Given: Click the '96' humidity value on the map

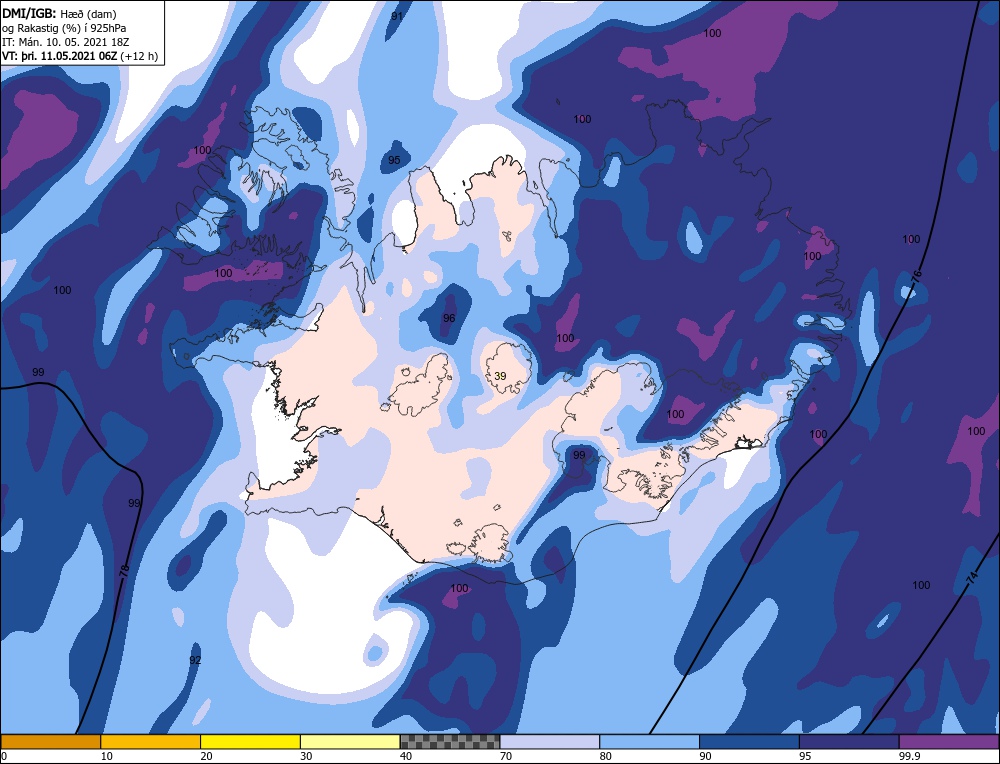Looking at the screenshot, I should [x=449, y=318].
